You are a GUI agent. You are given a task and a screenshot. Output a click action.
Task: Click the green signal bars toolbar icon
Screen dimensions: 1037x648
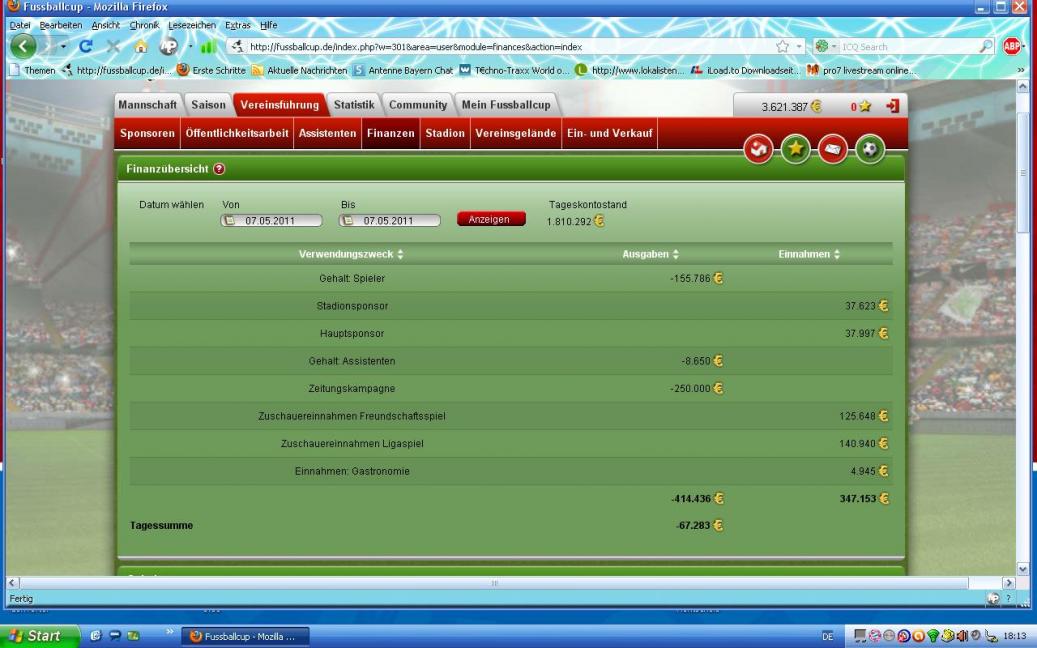point(208,46)
